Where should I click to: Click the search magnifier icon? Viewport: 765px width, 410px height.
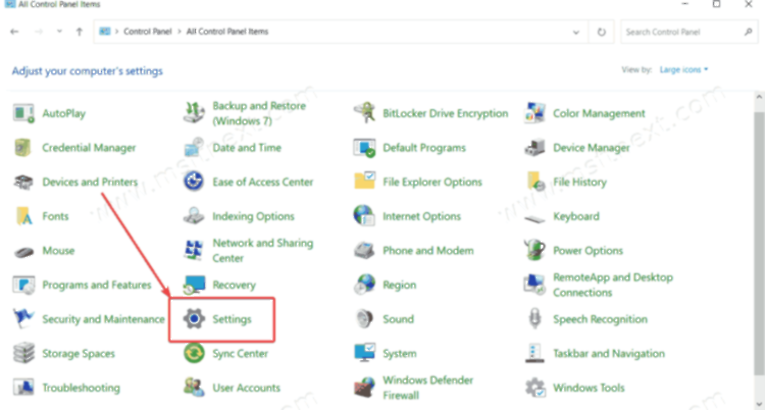click(748, 32)
